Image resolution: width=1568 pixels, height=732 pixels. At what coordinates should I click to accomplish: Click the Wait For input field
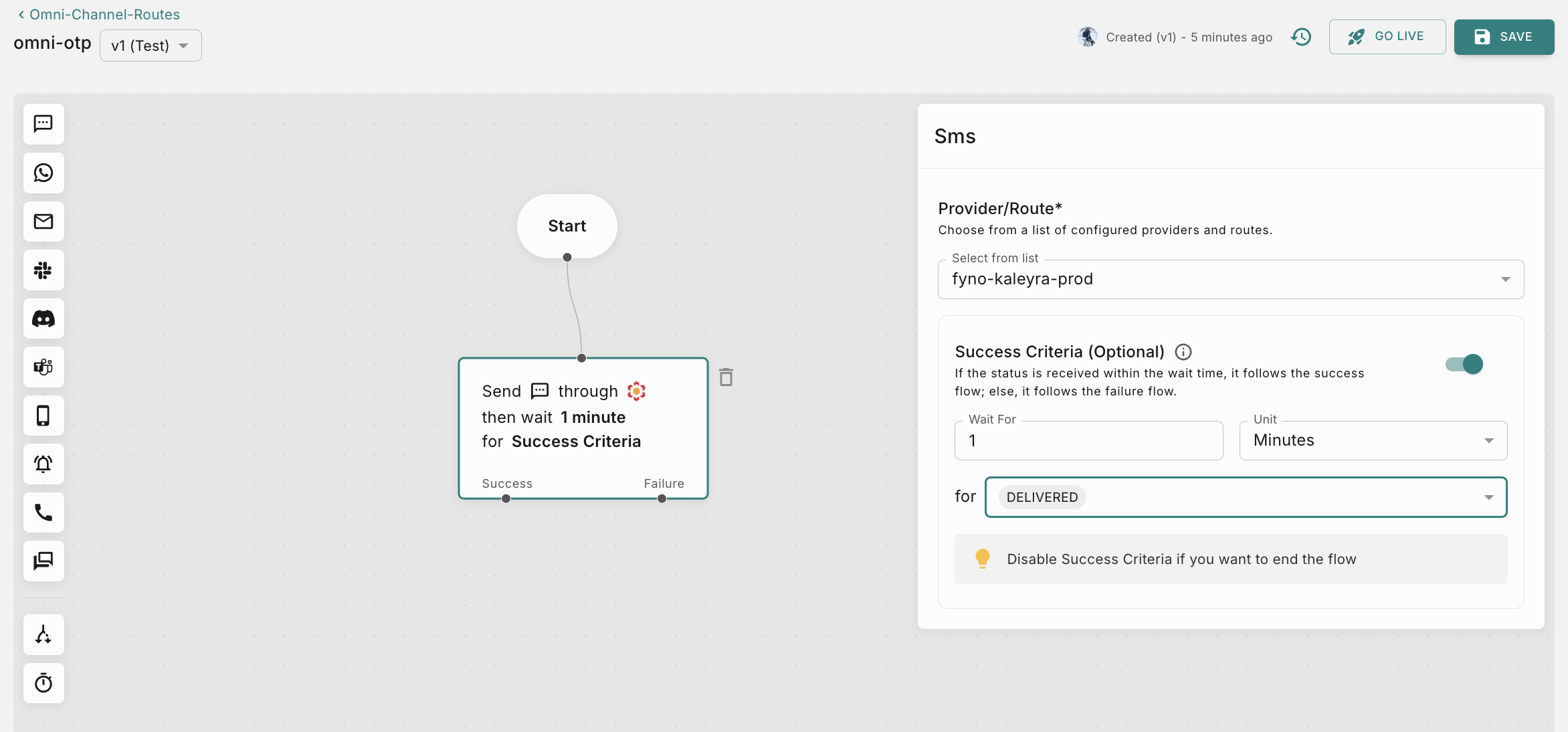[x=1088, y=440]
